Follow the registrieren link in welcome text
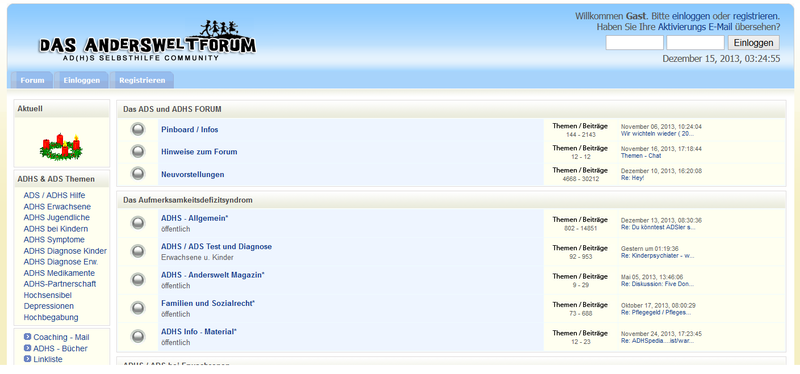800x374 pixels. pos(756,16)
